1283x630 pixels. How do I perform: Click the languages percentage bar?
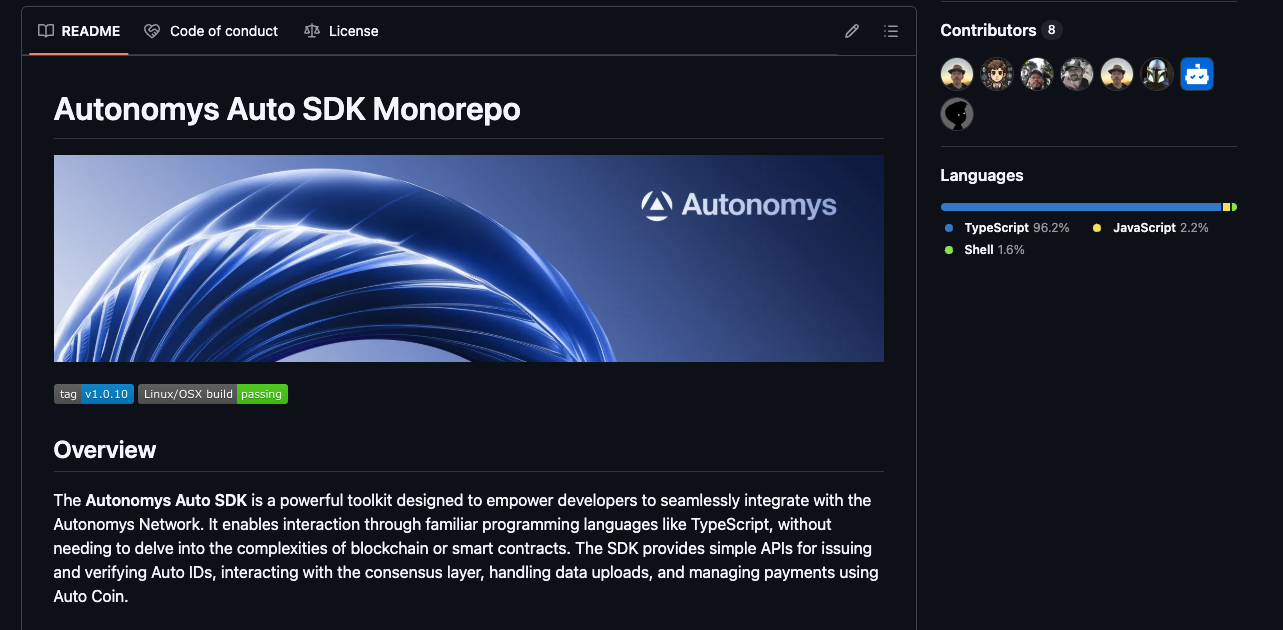(1088, 206)
